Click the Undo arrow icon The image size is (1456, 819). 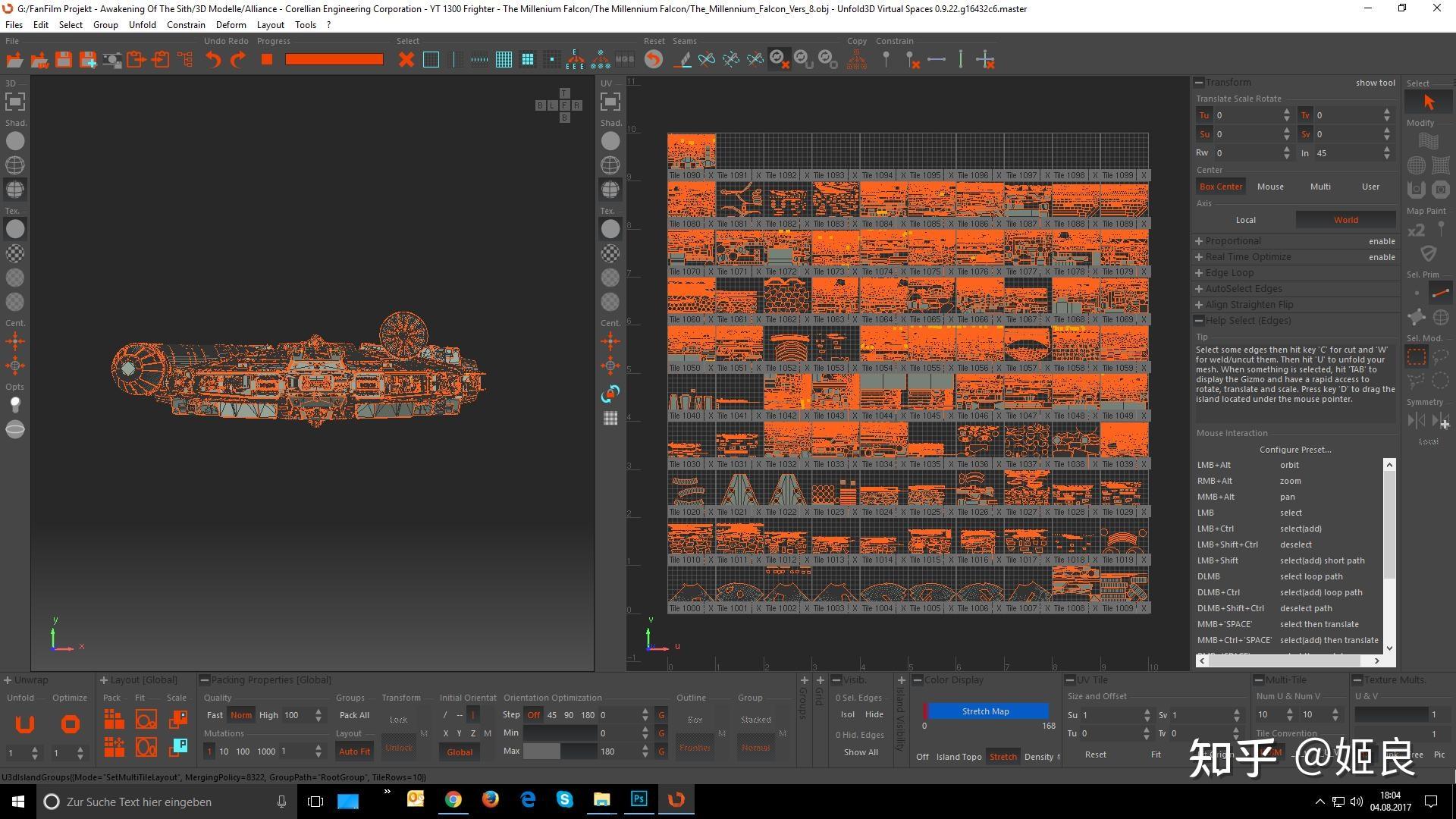(x=213, y=60)
